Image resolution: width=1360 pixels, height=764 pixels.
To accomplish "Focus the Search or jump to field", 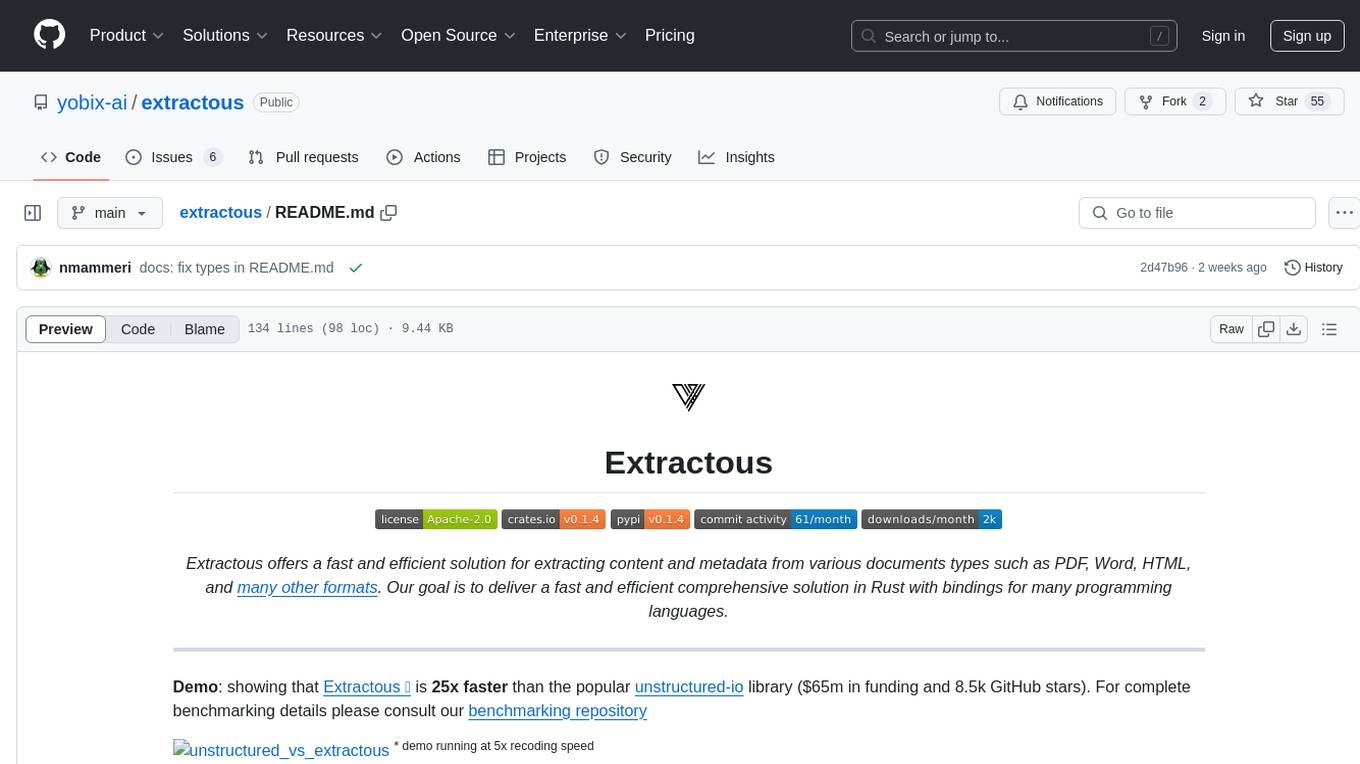I will click(1012, 36).
